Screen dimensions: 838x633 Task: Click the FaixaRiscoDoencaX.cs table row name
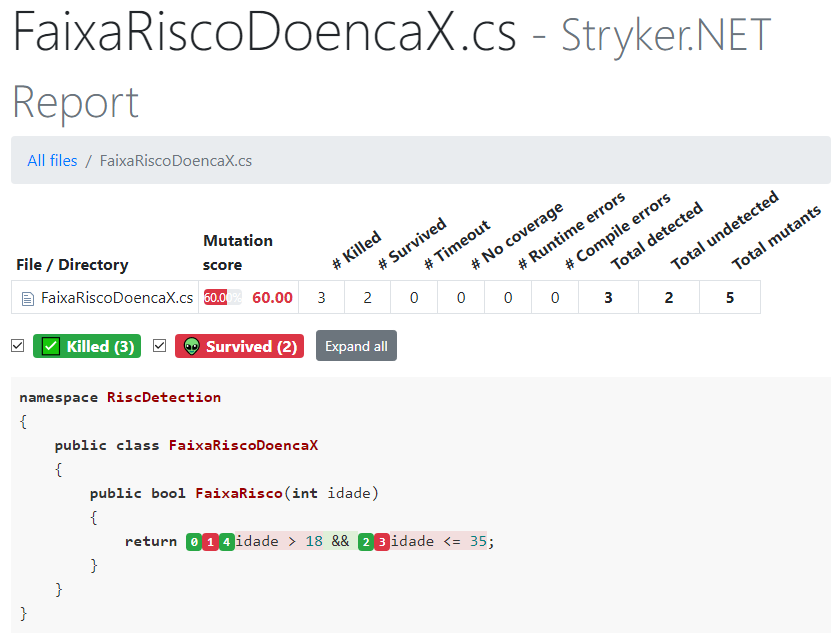[117, 298]
